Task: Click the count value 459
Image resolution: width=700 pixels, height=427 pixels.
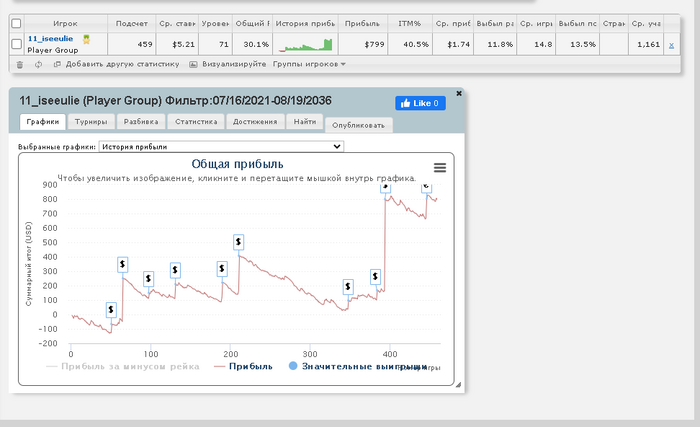Action: (145, 44)
